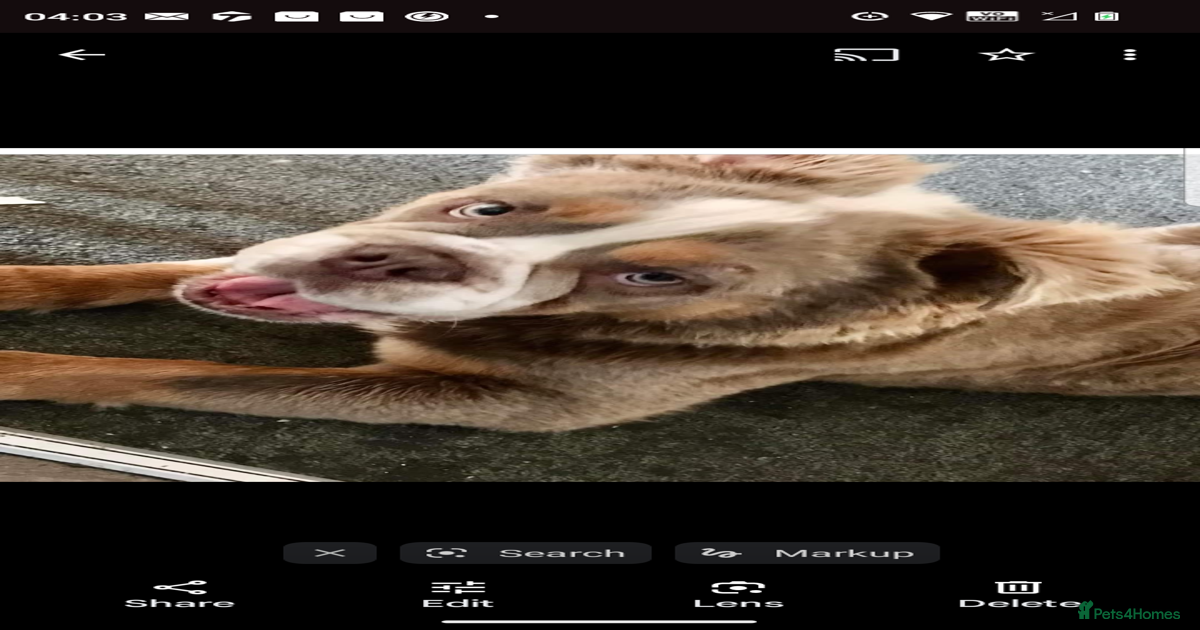The image size is (1200, 630).
Task: Tap the mobile signal strength icon
Action: pyautogui.click(x=1058, y=16)
